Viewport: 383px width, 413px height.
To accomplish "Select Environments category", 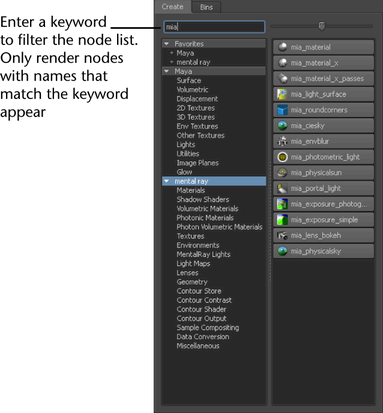I will (198, 245).
